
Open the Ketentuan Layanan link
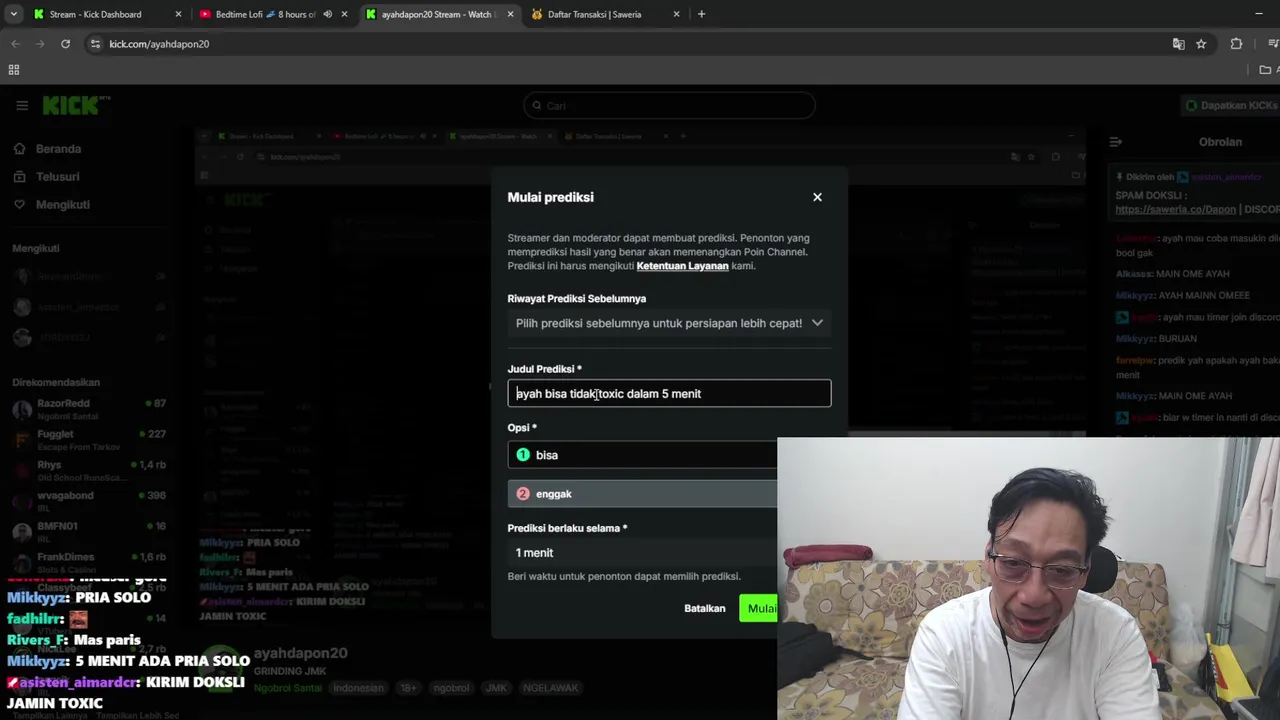point(682,266)
